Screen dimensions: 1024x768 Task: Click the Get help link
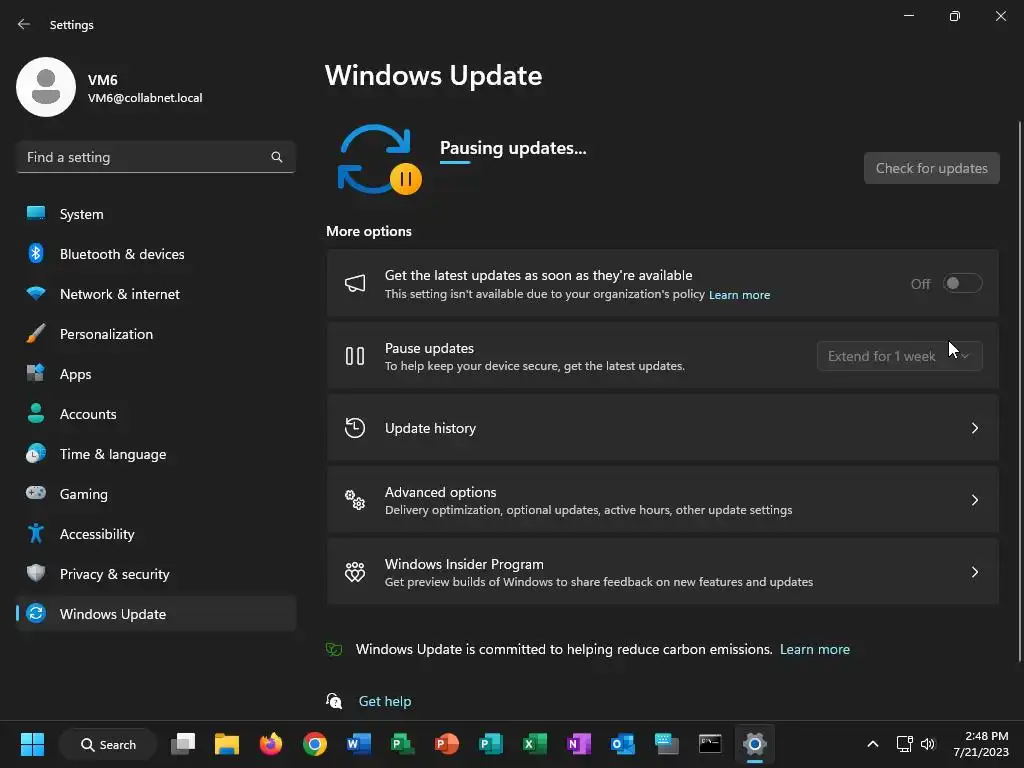coord(385,701)
